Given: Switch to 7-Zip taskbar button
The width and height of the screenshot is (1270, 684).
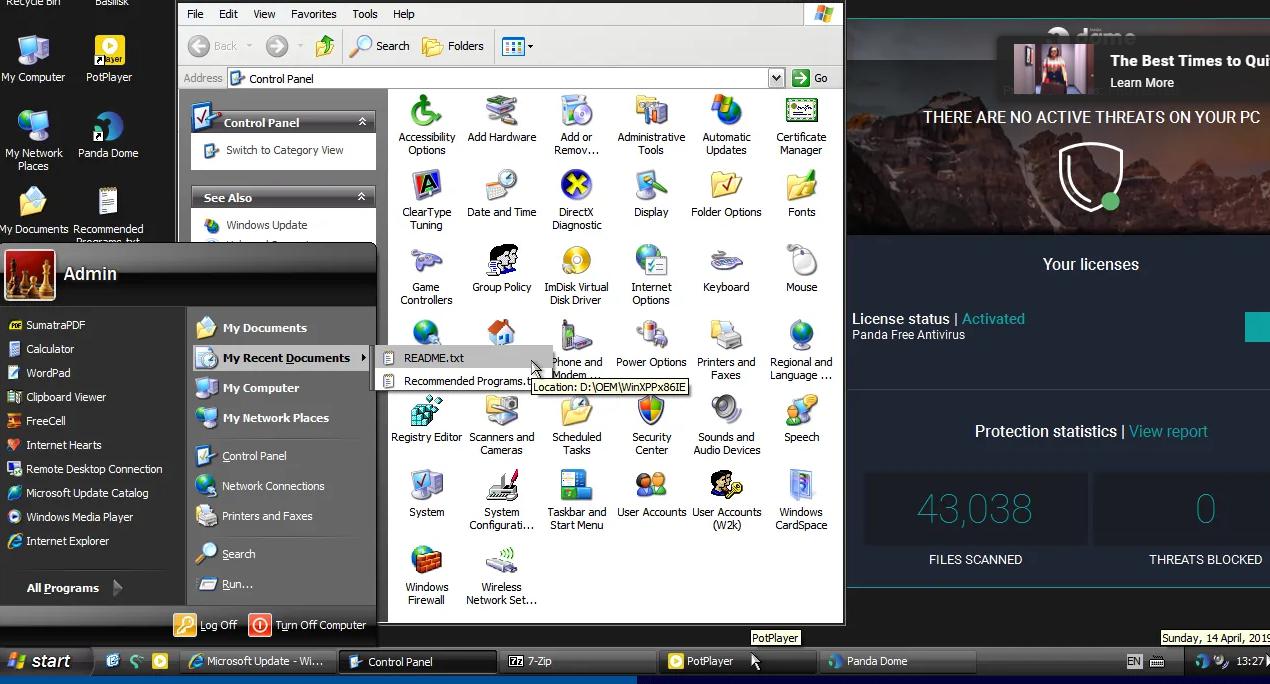Looking at the screenshot, I should (x=578, y=661).
